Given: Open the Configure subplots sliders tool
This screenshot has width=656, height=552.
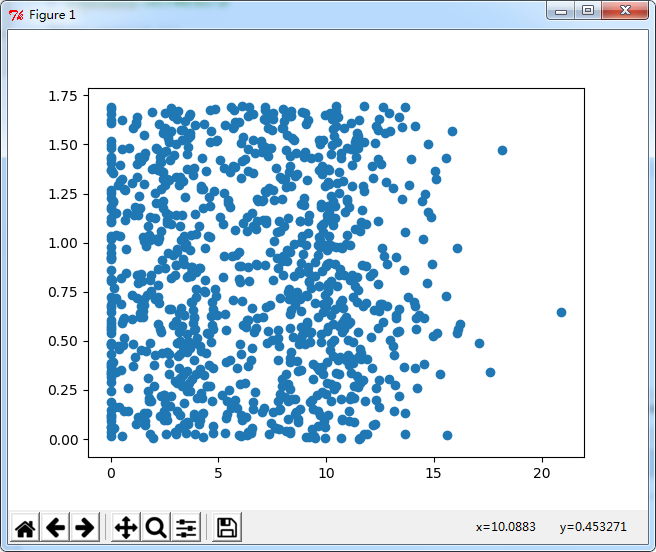Looking at the screenshot, I should pos(186,527).
